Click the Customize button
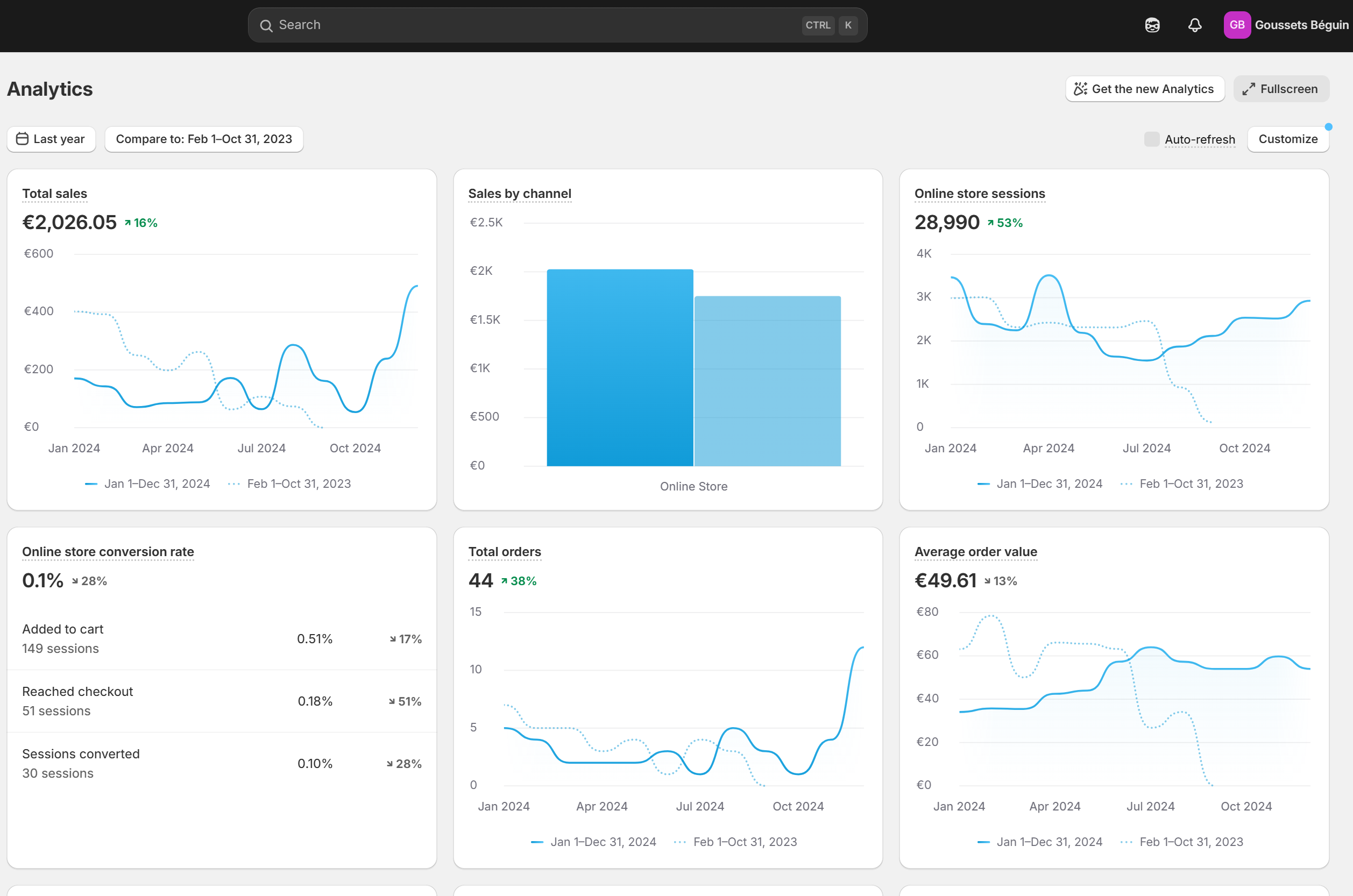The height and width of the screenshot is (896, 1353). (1288, 139)
